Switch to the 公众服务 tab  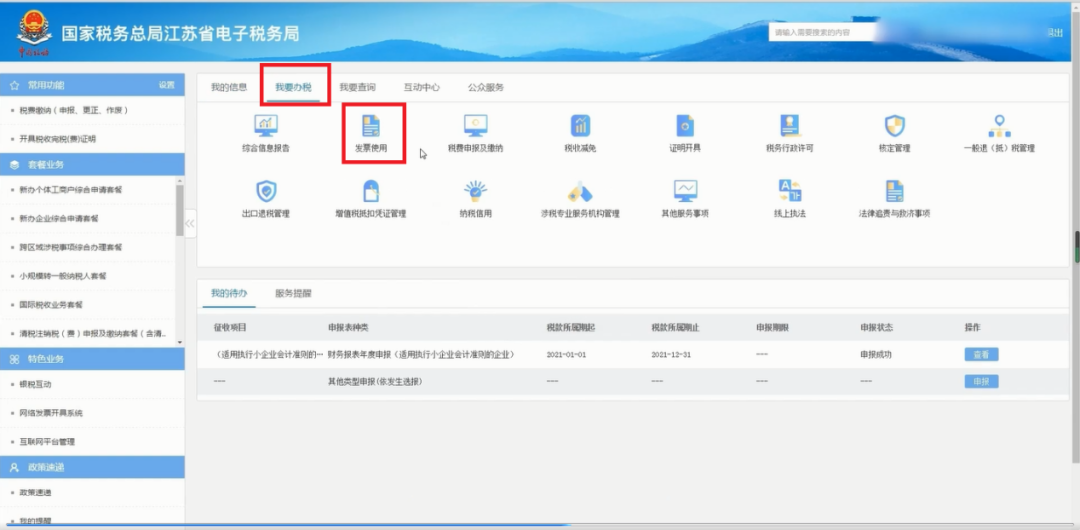click(x=486, y=88)
